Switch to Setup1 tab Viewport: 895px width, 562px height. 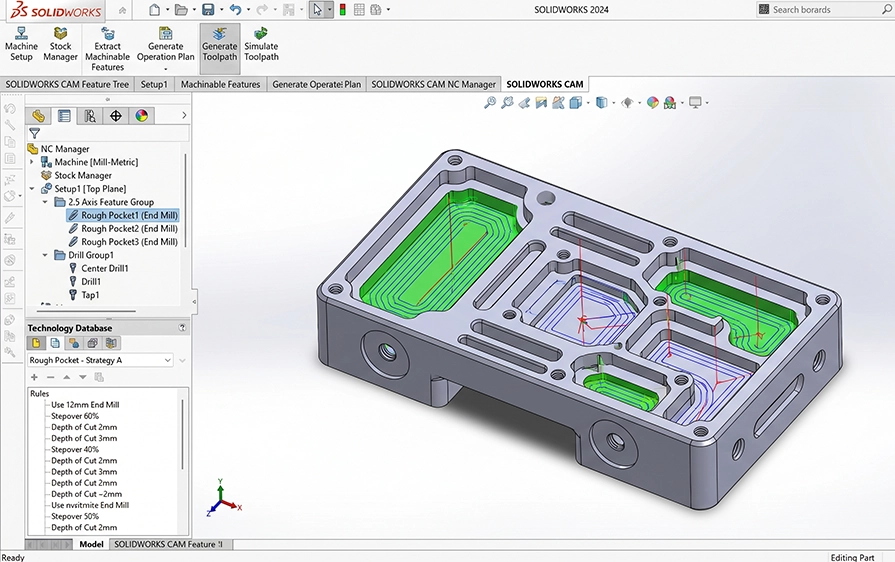tap(154, 84)
